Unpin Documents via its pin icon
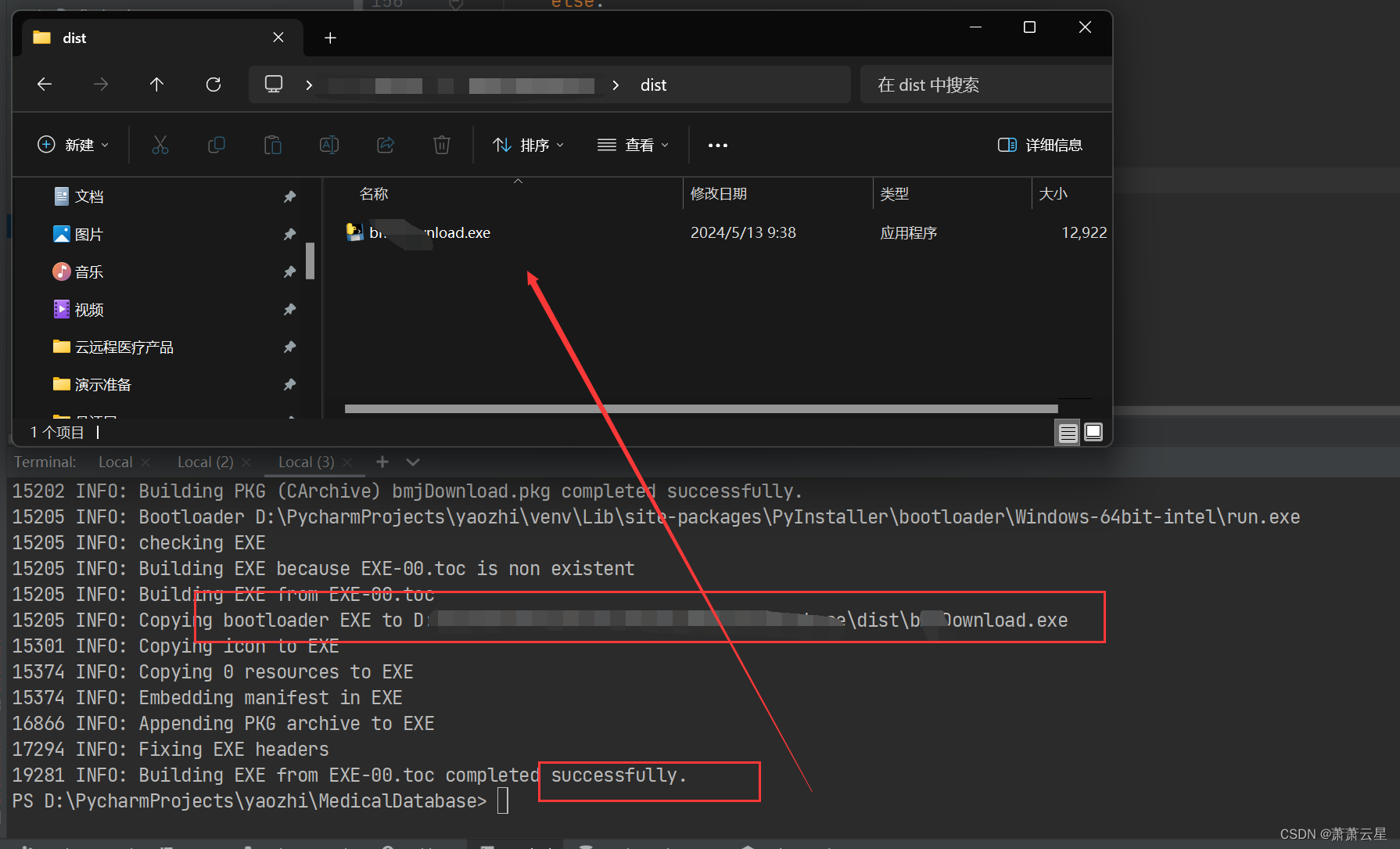1400x849 pixels. point(289,196)
